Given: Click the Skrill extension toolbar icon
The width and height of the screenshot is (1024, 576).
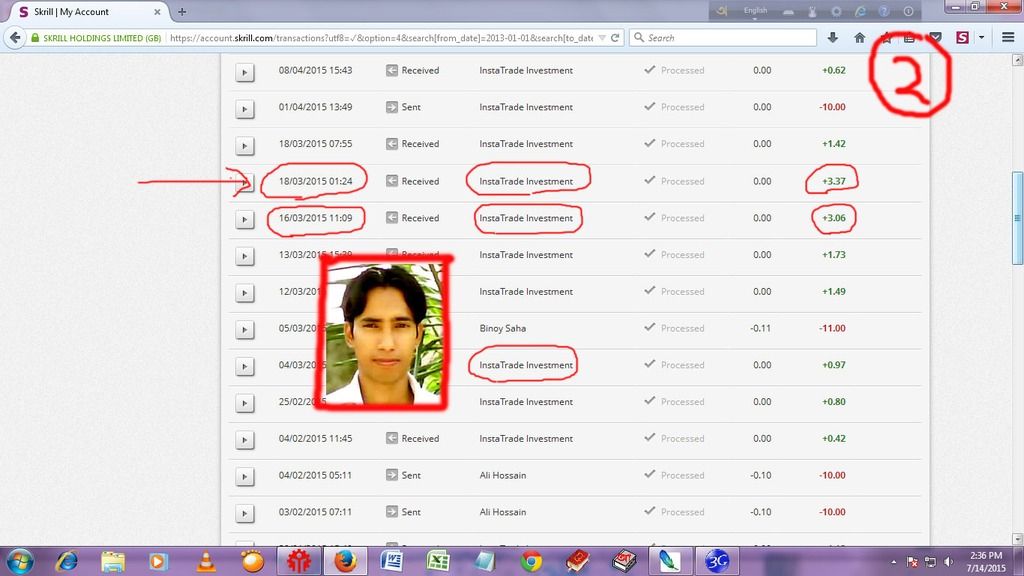Looking at the screenshot, I should pos(962,38).
